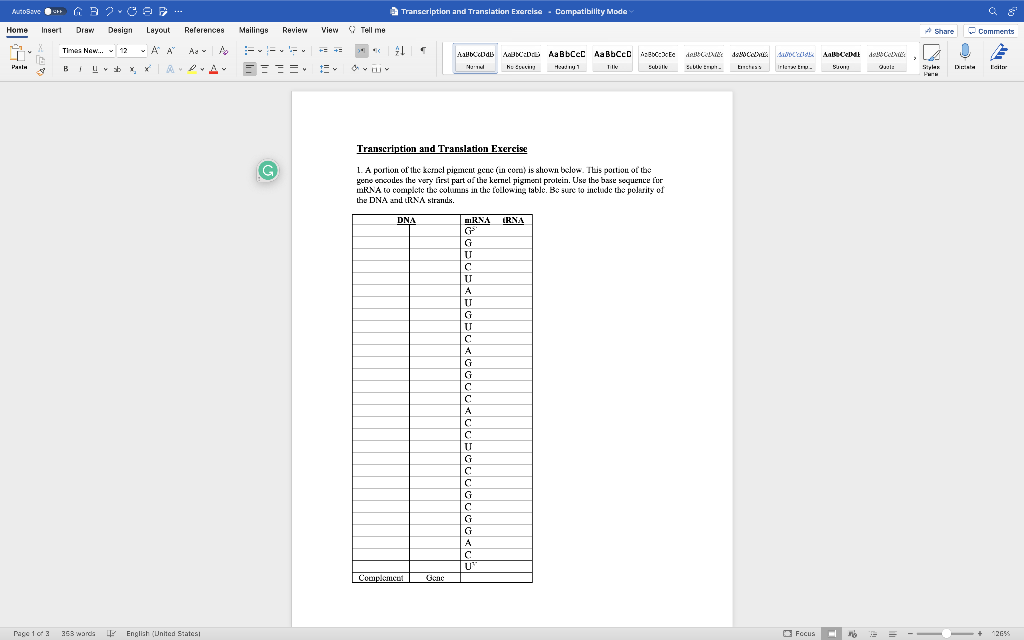Apply the Title style
This screenshot has height=640, width=1024.
613,59
